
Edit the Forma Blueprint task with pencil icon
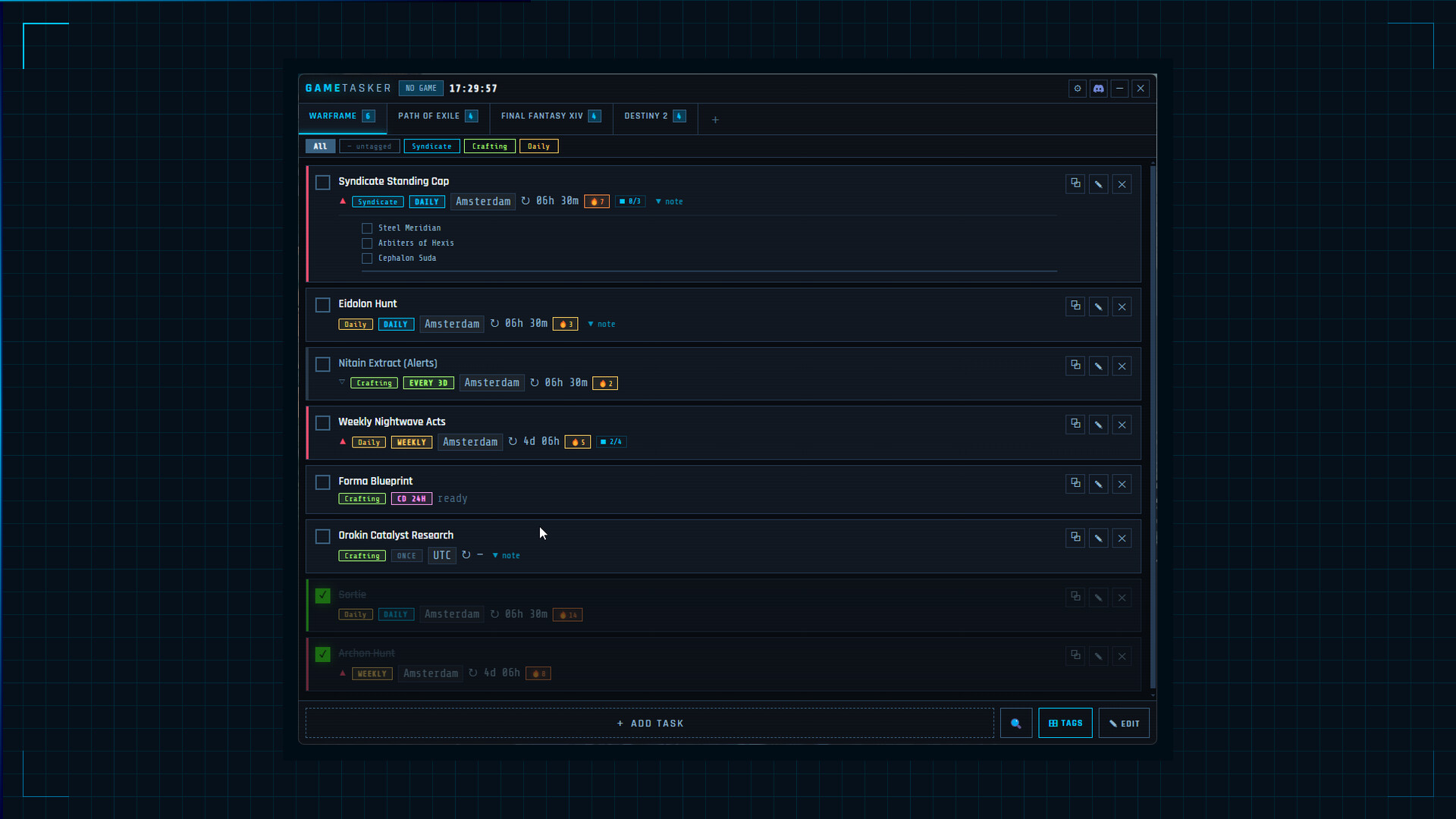click(x=1098, y=484)
